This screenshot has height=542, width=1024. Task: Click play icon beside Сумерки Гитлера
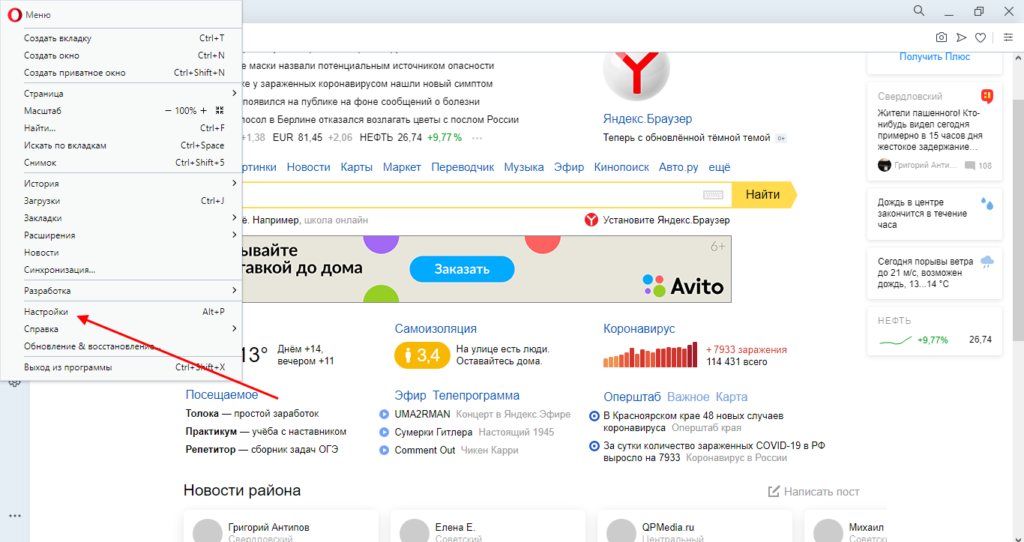[x=384, y=432]
